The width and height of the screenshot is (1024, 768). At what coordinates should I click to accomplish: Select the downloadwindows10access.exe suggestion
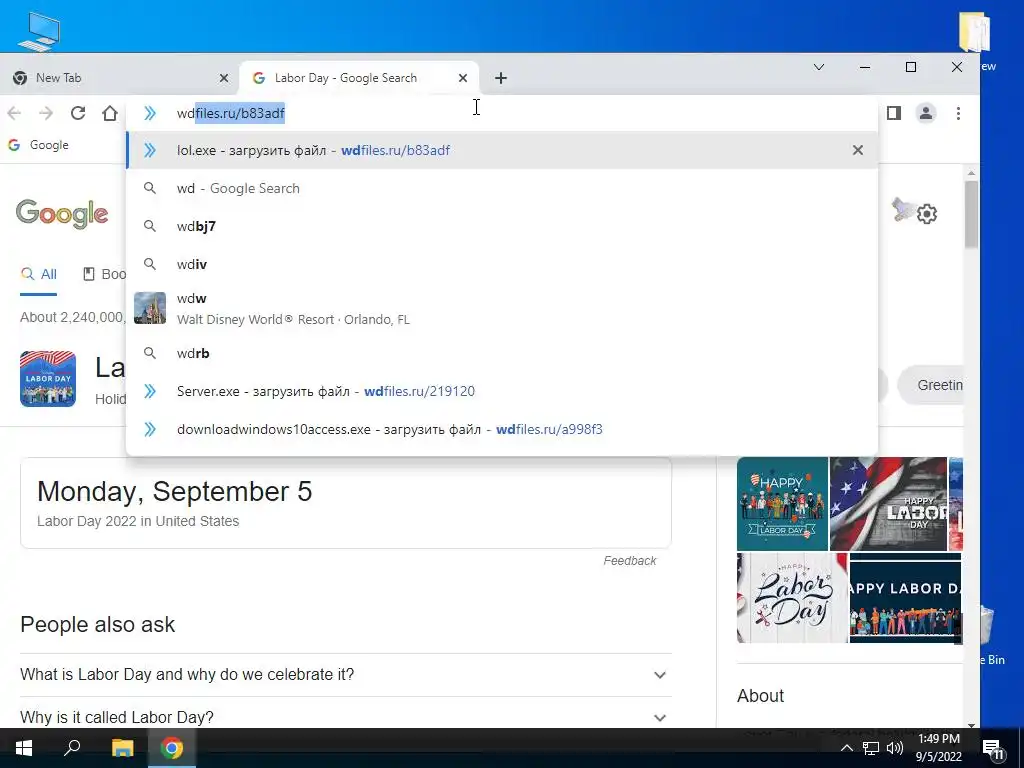click(502, 429)
